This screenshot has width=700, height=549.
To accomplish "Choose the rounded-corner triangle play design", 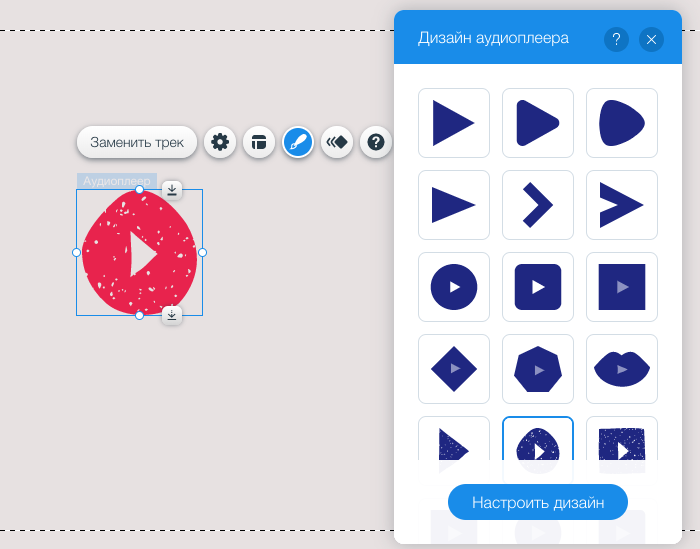I will [538, 123].
